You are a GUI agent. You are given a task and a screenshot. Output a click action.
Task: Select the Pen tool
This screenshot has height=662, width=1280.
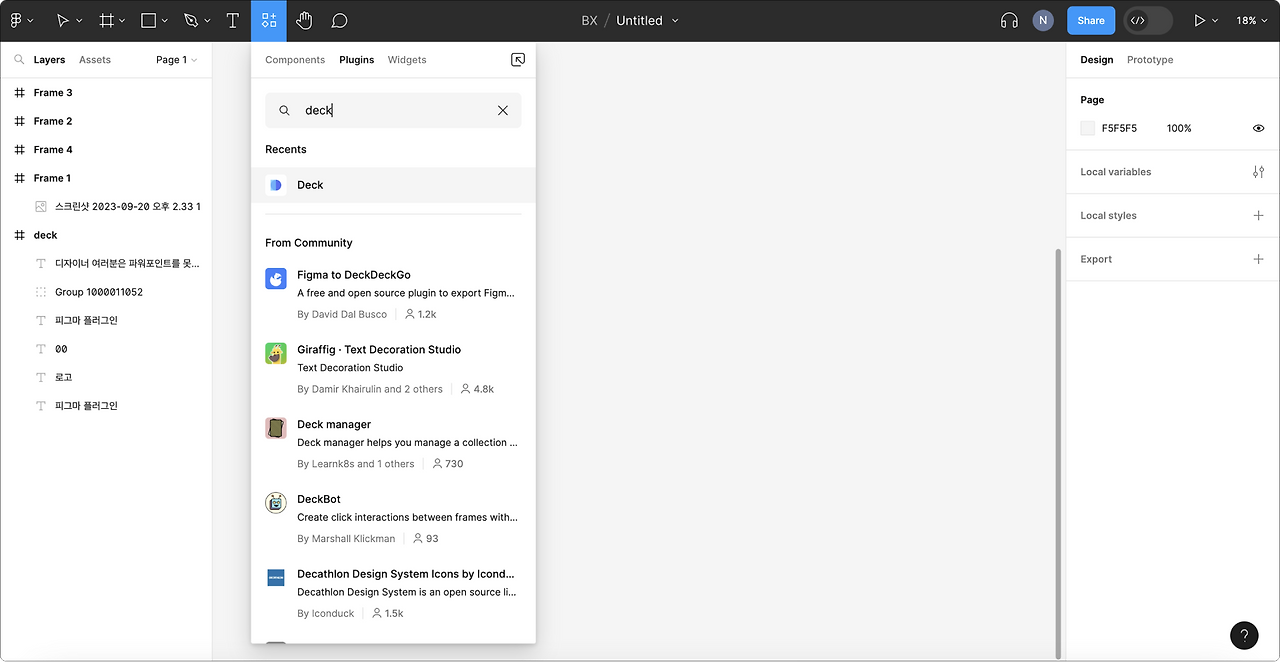191,20
